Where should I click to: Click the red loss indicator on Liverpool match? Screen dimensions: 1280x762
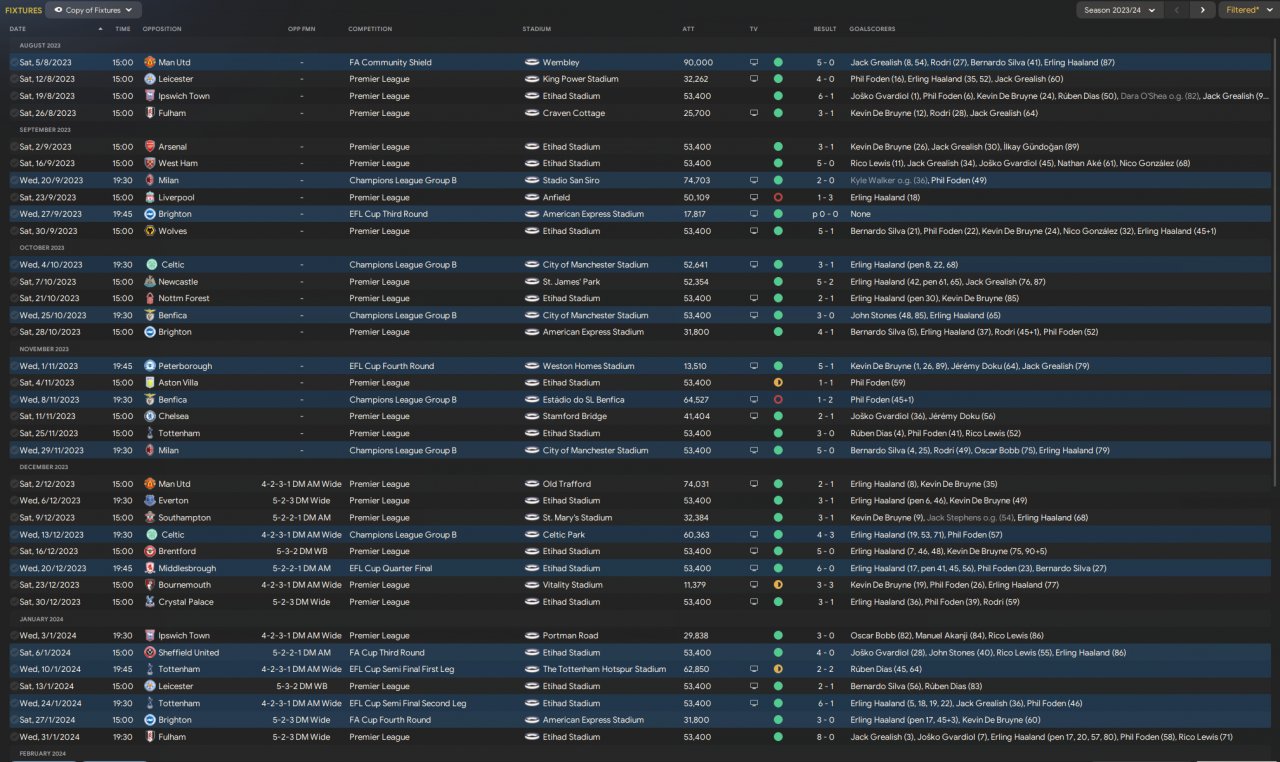pyautogui.click(x=778, y=197)
